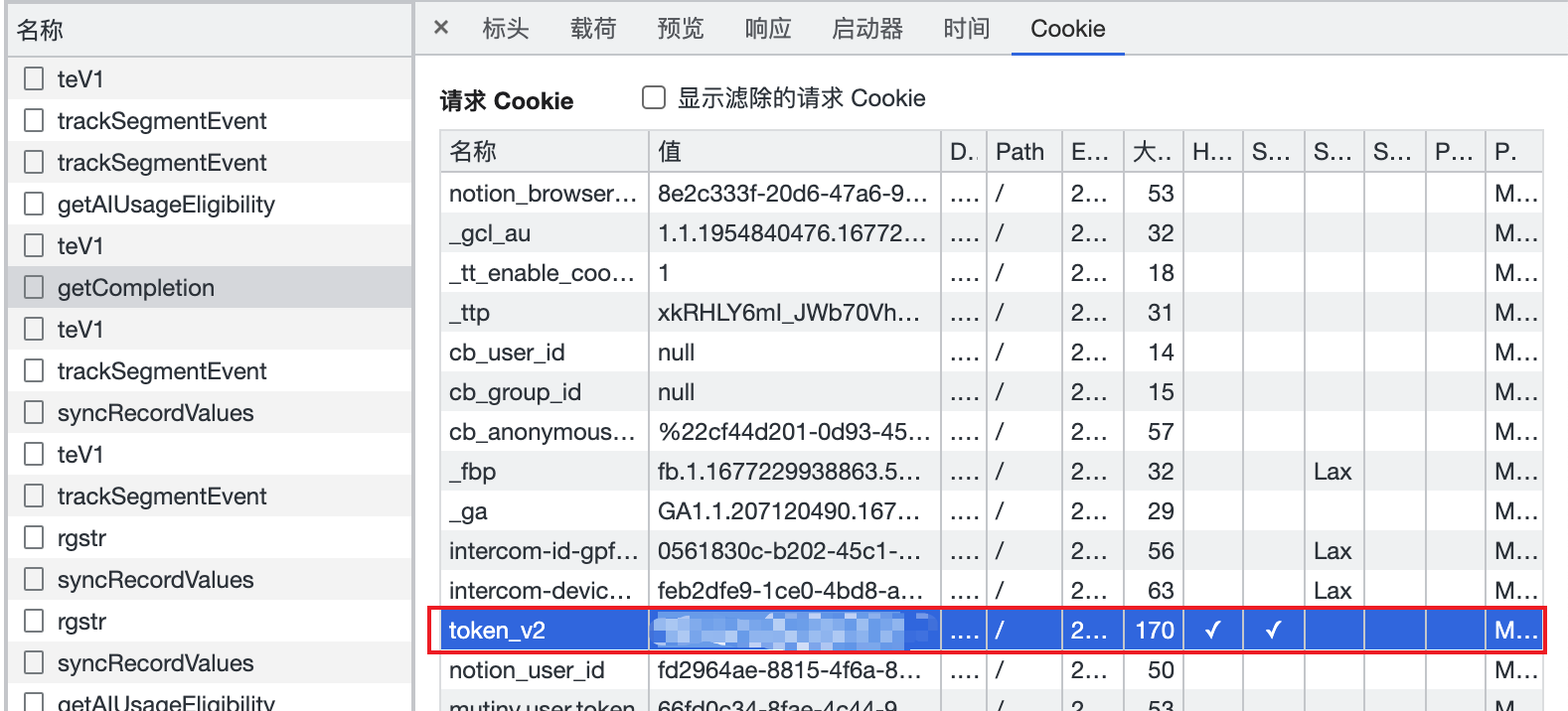The image size is (1568, 711).
Task: Select the cb_group_id cookie name
Action: click(x=515, y=392)
